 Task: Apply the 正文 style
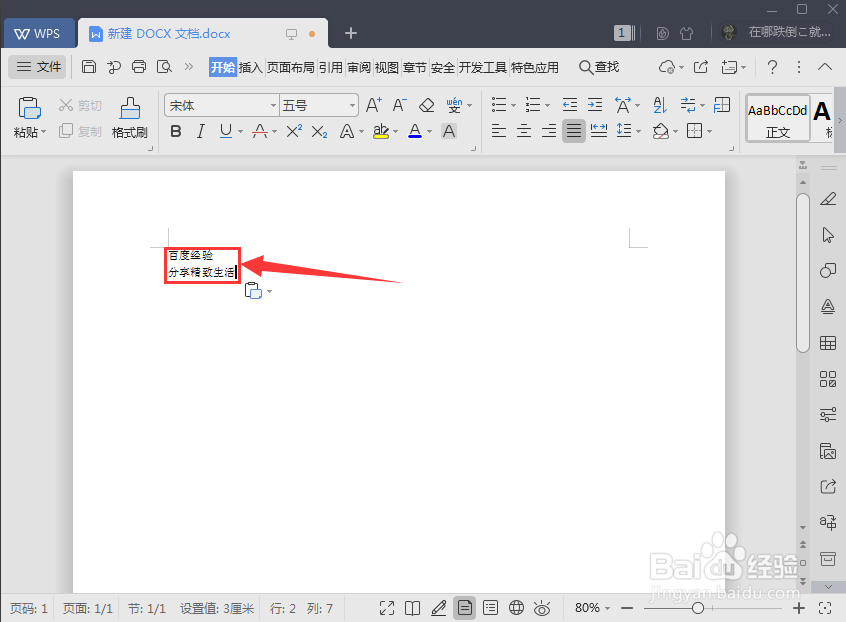(778, 118)
